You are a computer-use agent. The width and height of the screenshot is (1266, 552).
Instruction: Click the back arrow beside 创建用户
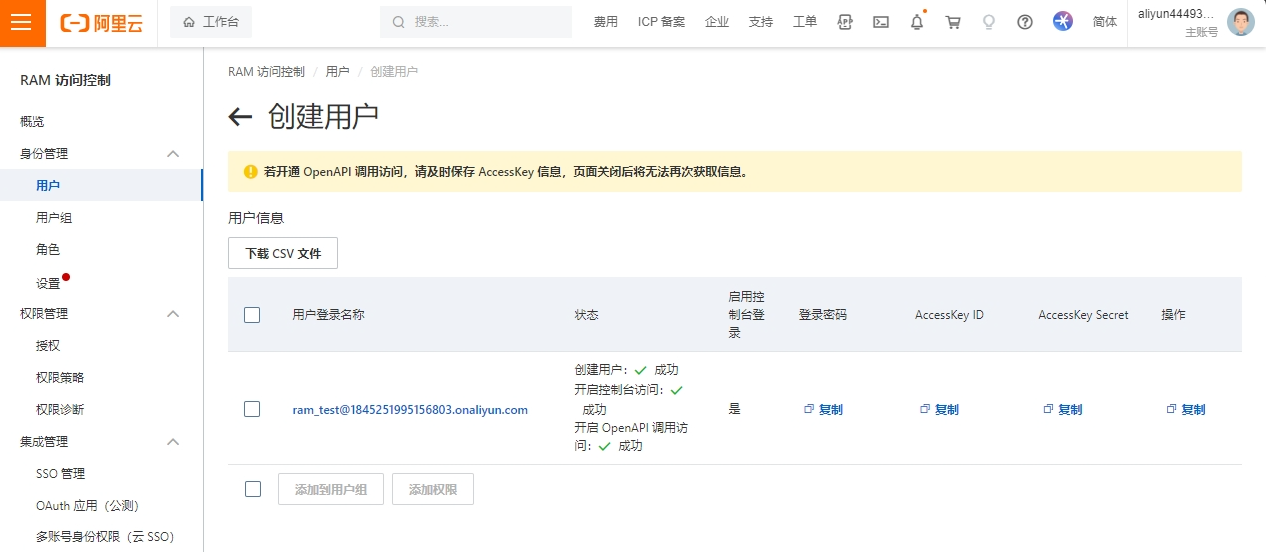tap(240, 117)
